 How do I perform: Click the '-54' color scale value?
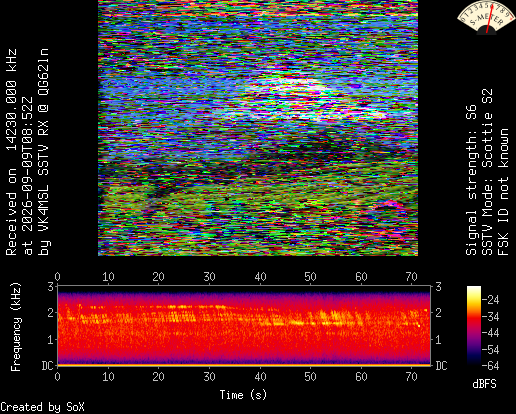[490, 349]
